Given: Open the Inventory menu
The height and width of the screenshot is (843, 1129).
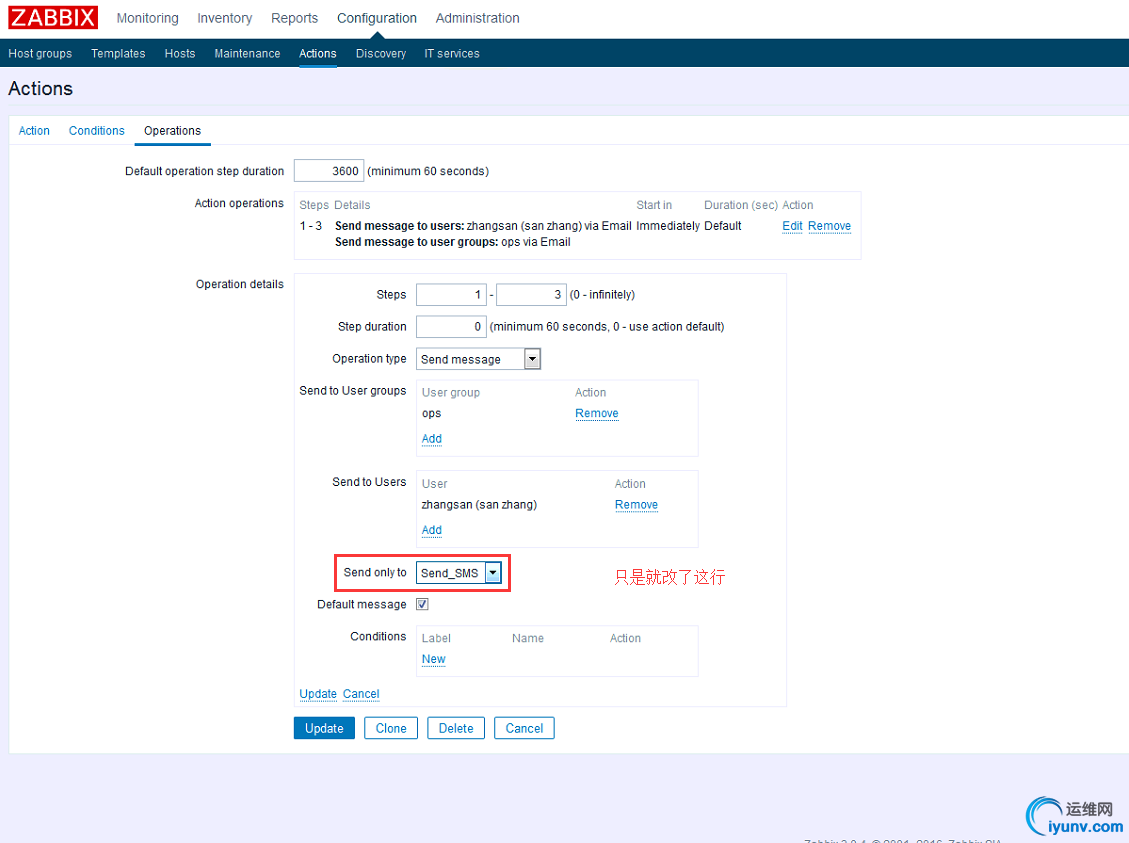Looking at the screenshot, I should (x=225, y=18).
